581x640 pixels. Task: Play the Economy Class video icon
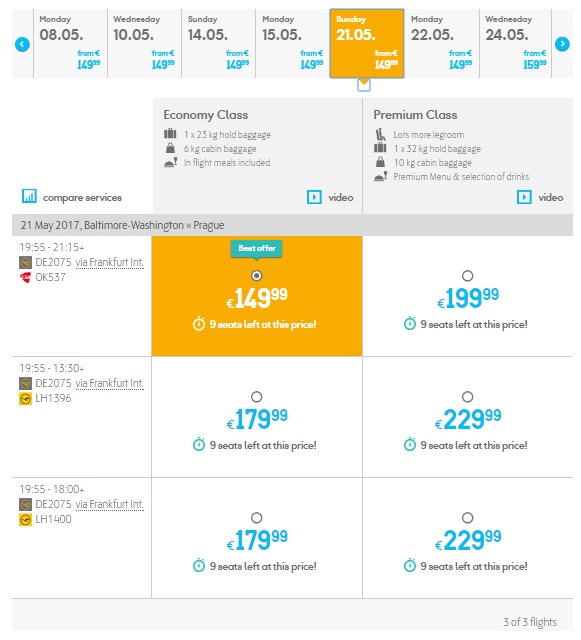[x=314, y=197]
